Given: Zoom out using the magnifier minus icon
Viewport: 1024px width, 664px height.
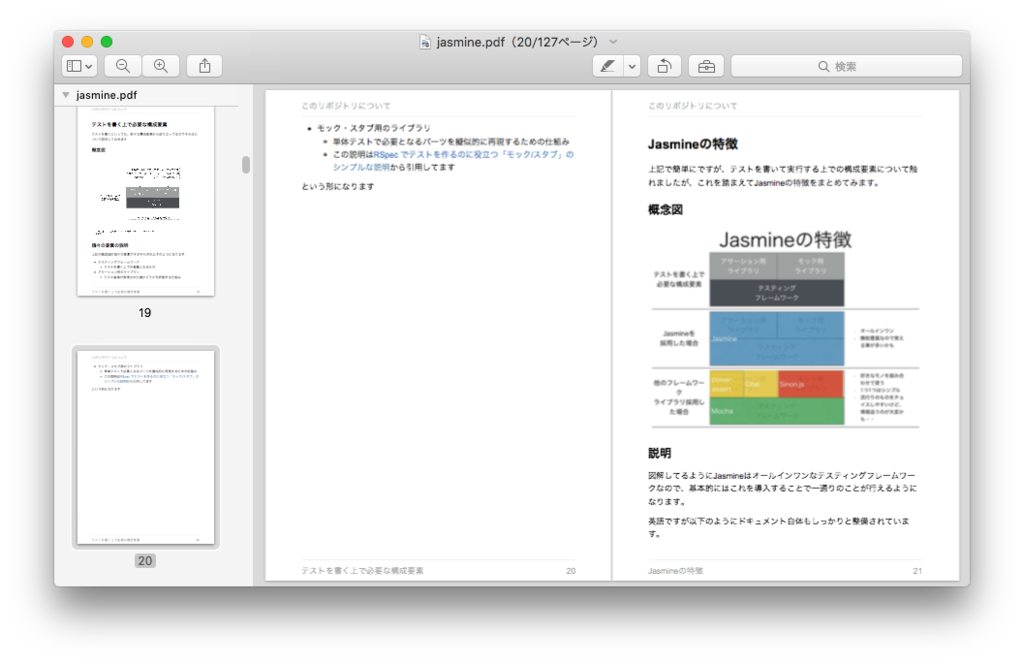Looking at the screenshot, I should 123,66.
